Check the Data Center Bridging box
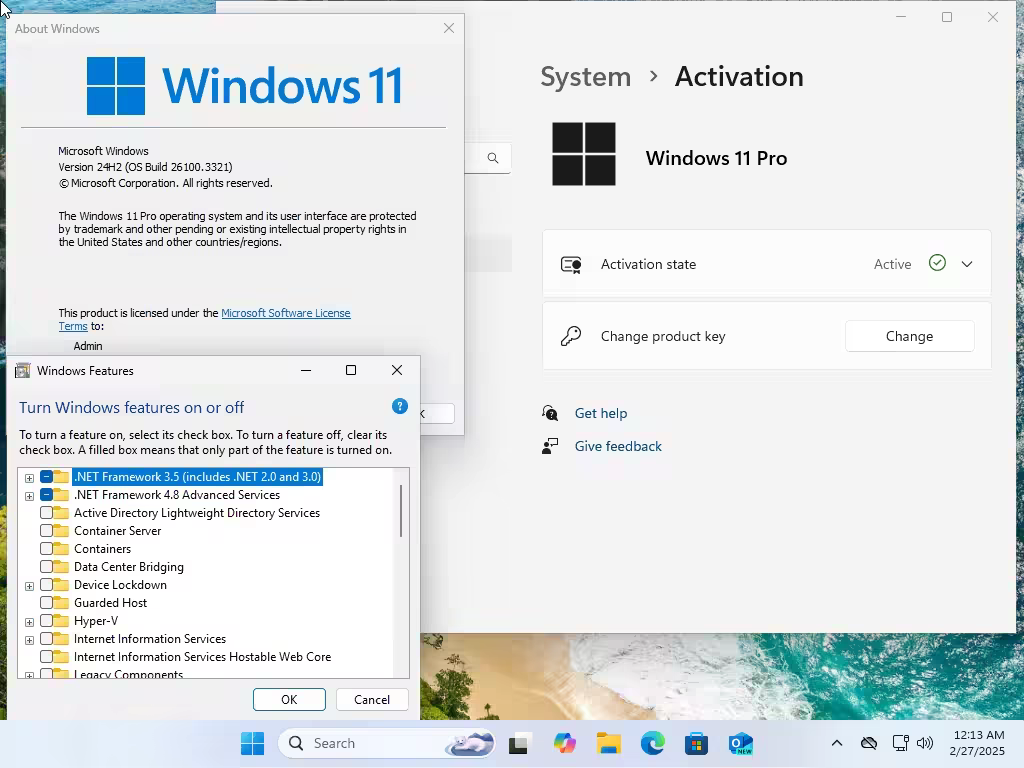 click(x=46, y=567)
